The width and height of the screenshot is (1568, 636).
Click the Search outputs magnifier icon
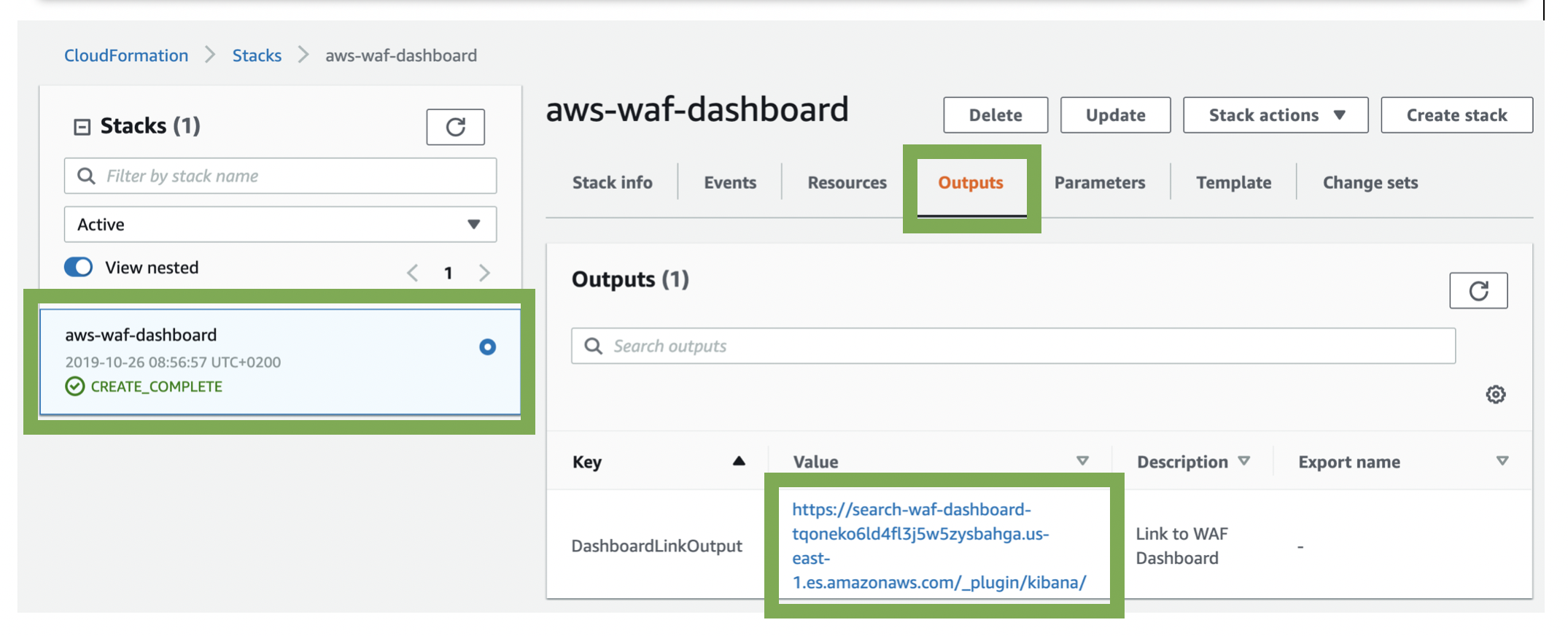coord(594,346)
